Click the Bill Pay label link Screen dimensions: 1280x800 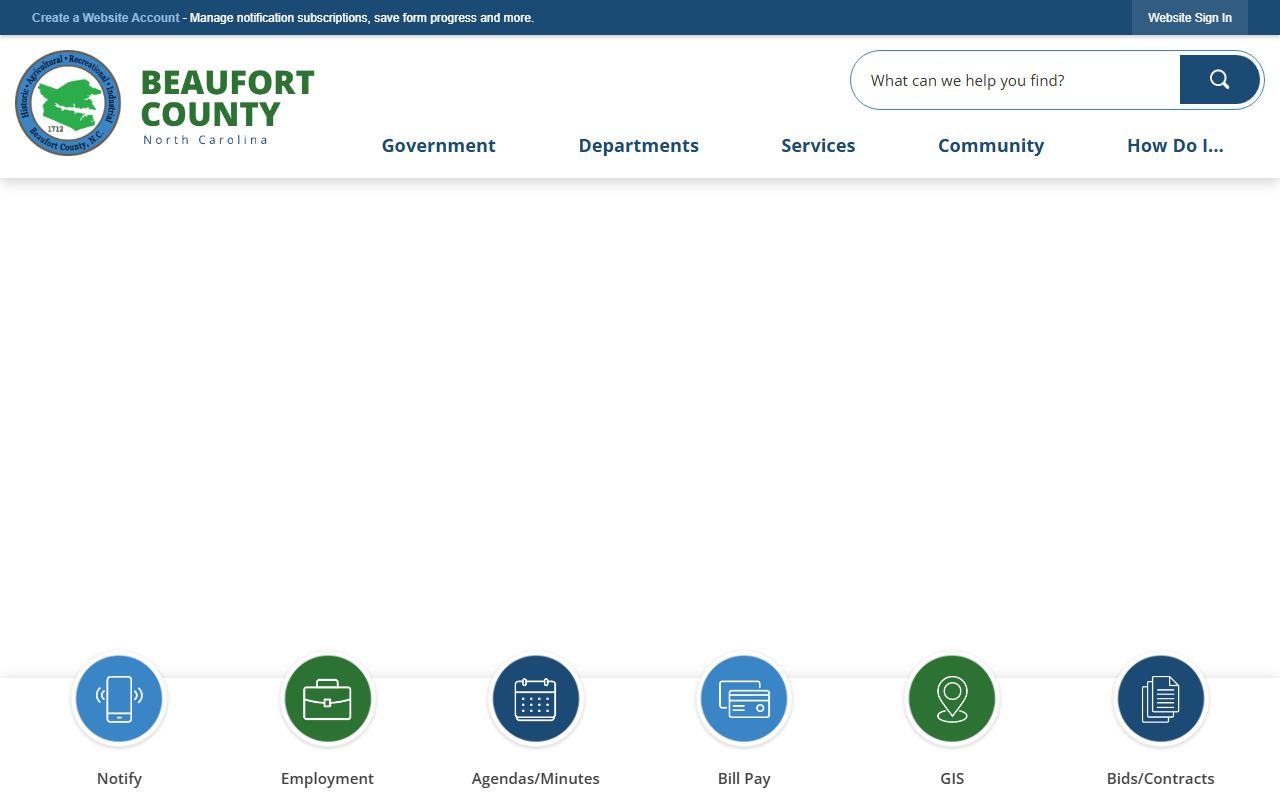coord(744,778)
